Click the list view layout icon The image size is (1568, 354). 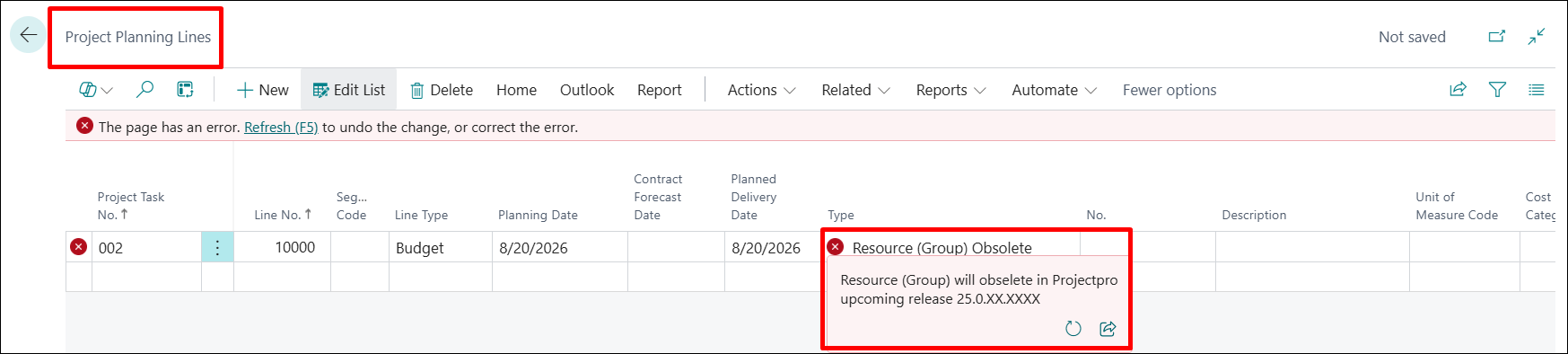tap(1537, 89)
